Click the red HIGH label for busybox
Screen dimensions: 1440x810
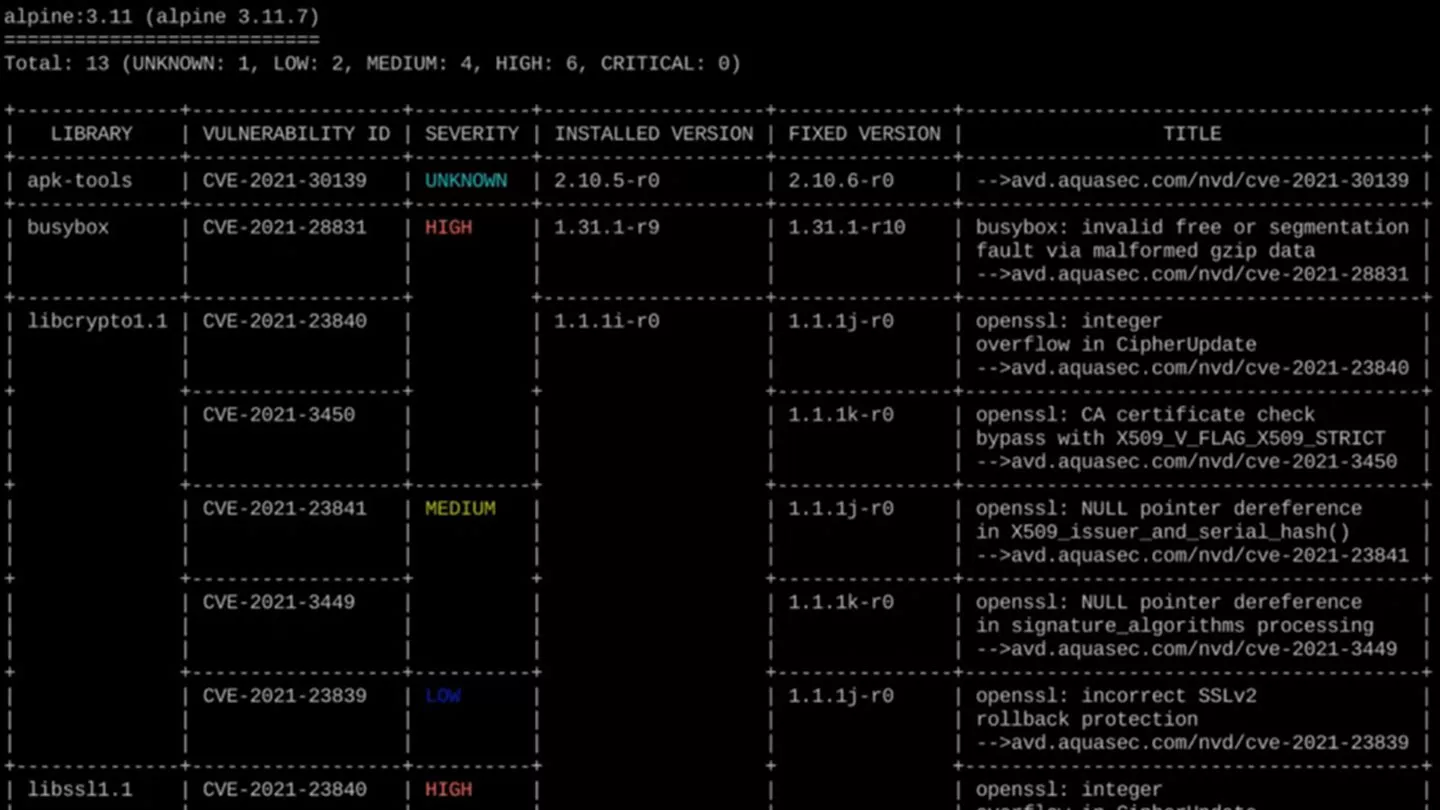click(x=448, y=228)
